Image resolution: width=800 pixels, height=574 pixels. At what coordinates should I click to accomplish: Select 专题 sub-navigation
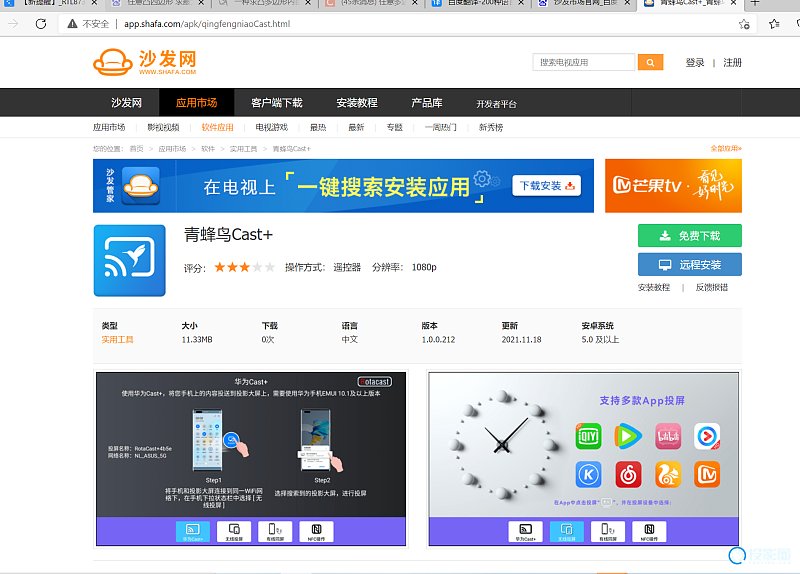[x=394, y=127]
